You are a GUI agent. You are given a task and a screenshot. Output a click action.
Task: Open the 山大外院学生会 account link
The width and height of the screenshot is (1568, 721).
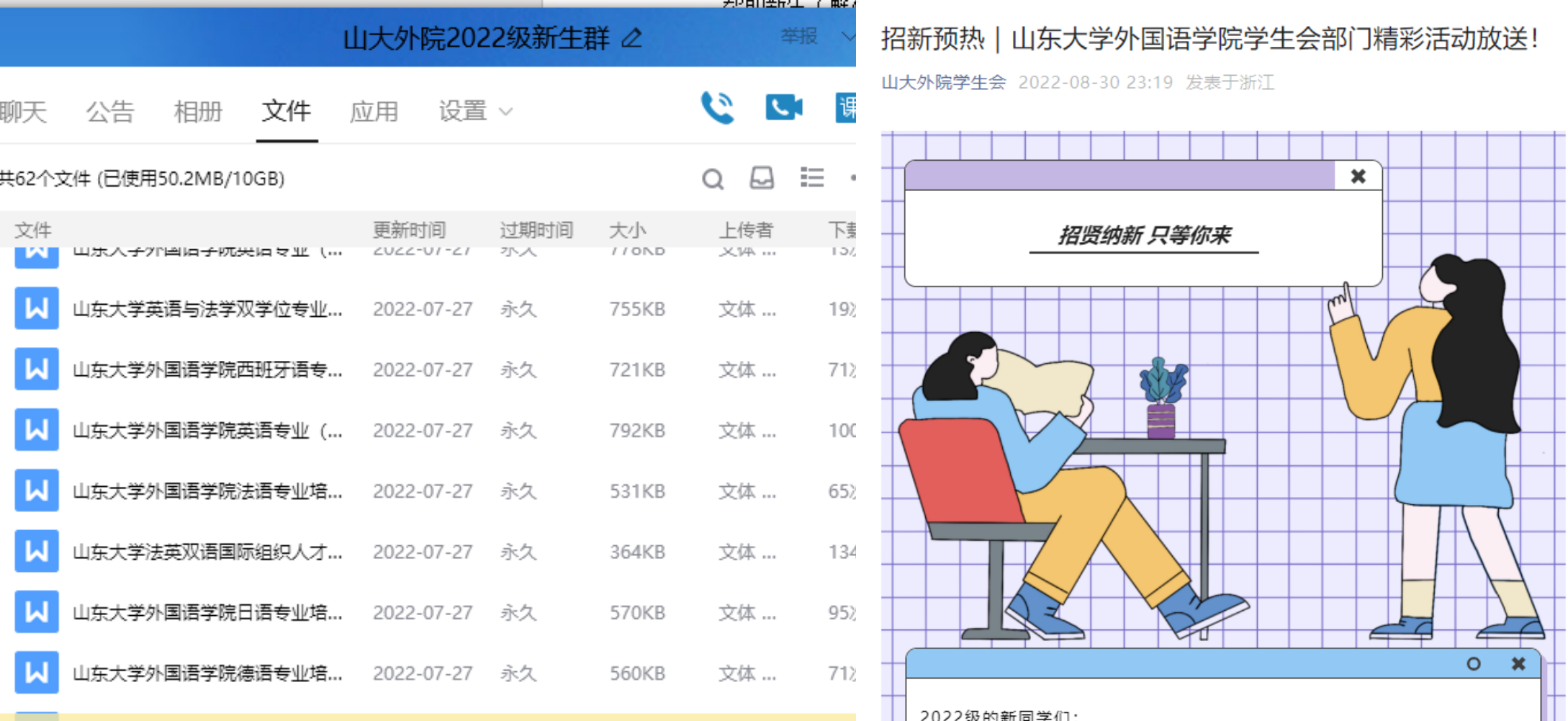(x=943, y=83)
